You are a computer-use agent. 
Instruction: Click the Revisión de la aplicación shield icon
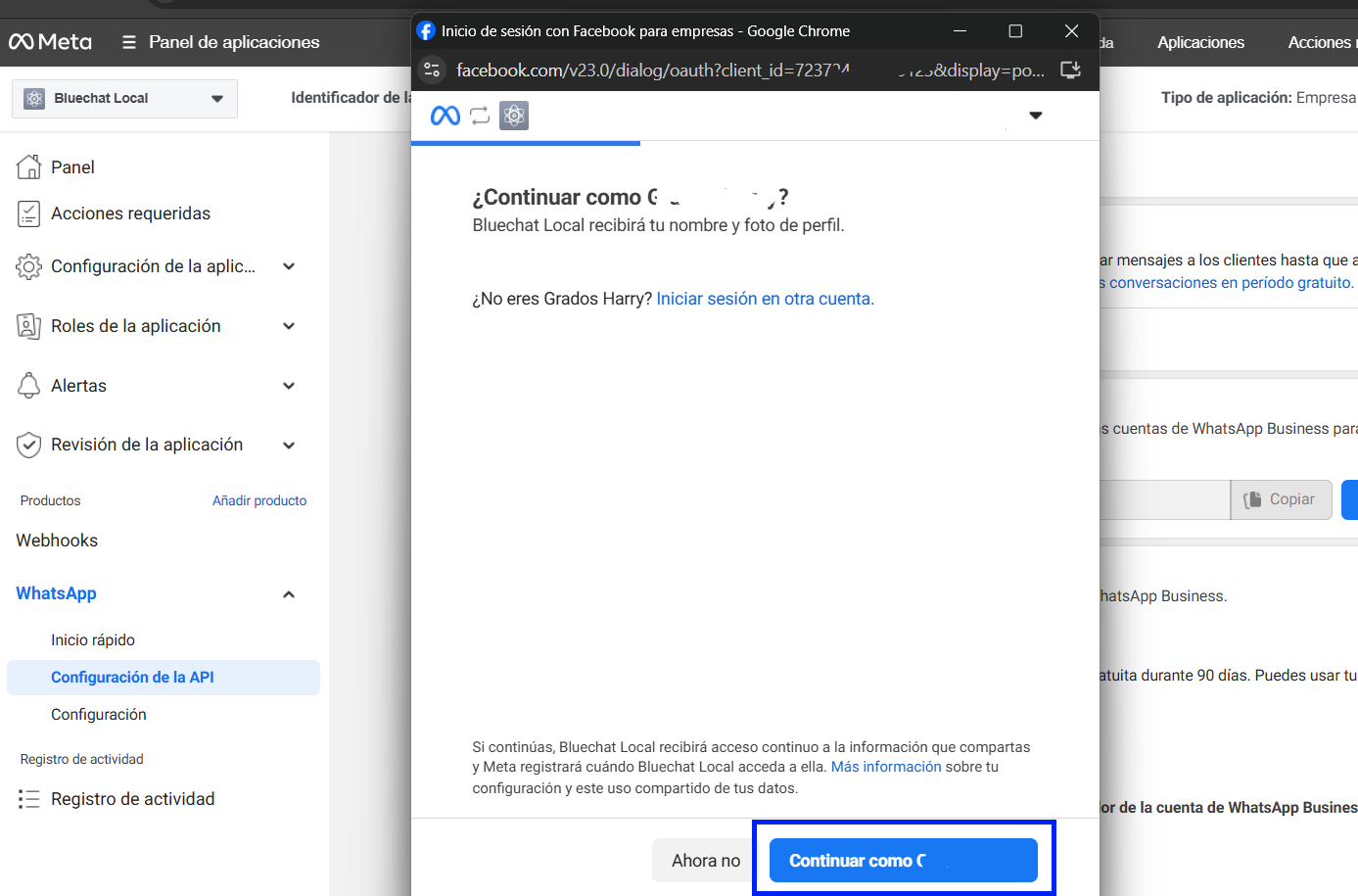[x=28, y=446]
